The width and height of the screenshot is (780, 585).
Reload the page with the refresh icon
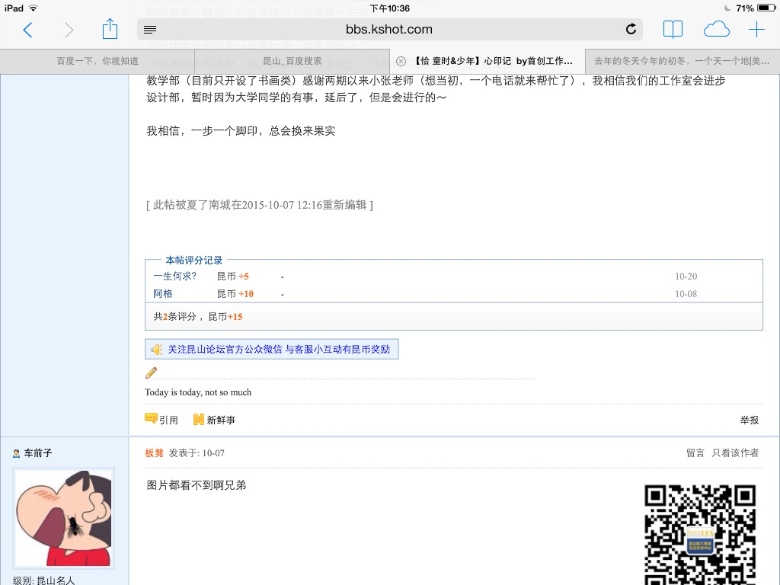click(631, 30)
